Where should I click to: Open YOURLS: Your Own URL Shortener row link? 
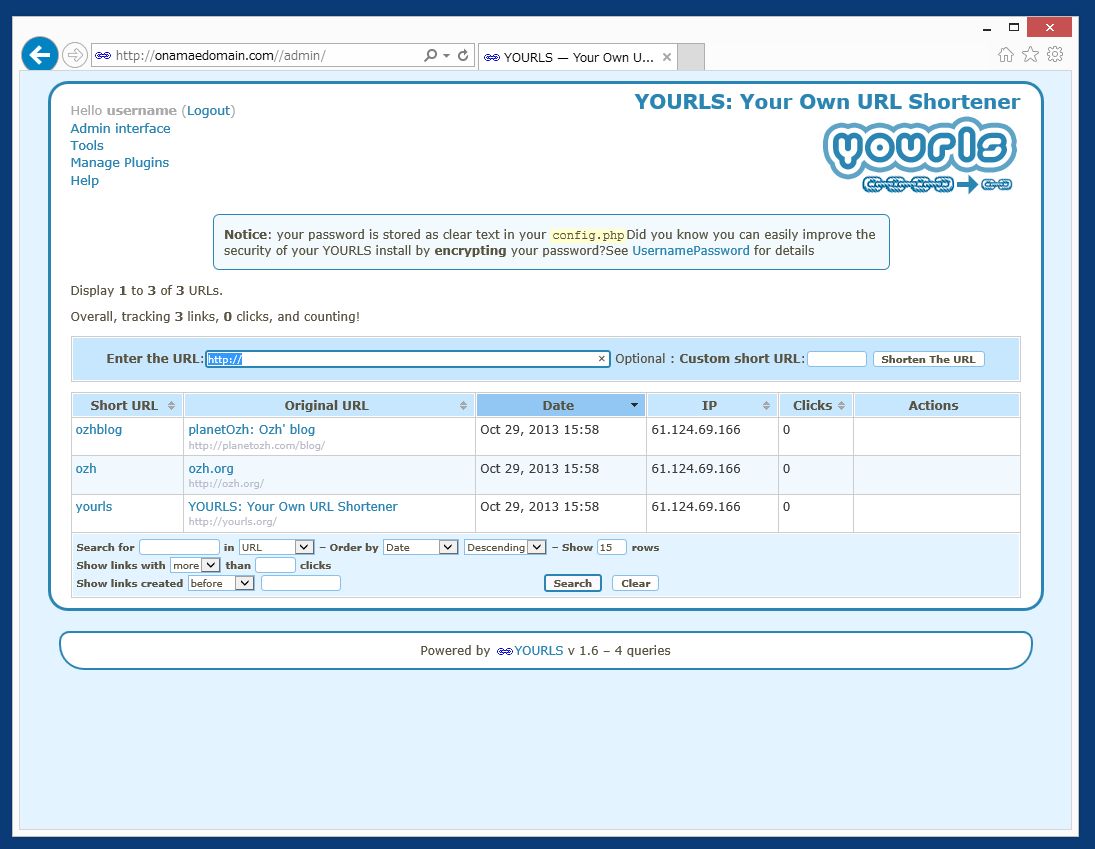tap(293, 507)
